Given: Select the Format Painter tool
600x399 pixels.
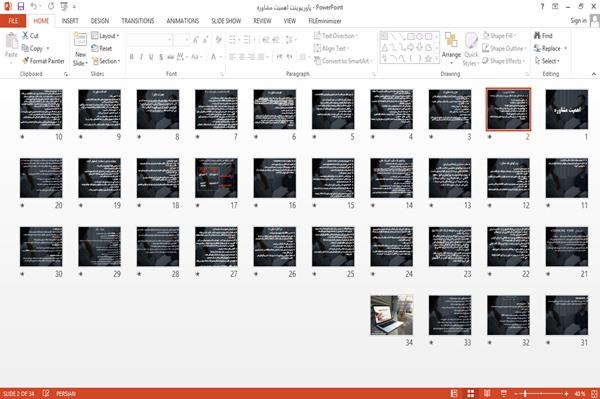Looking at the screenshot, I should [x=43, y=61].
